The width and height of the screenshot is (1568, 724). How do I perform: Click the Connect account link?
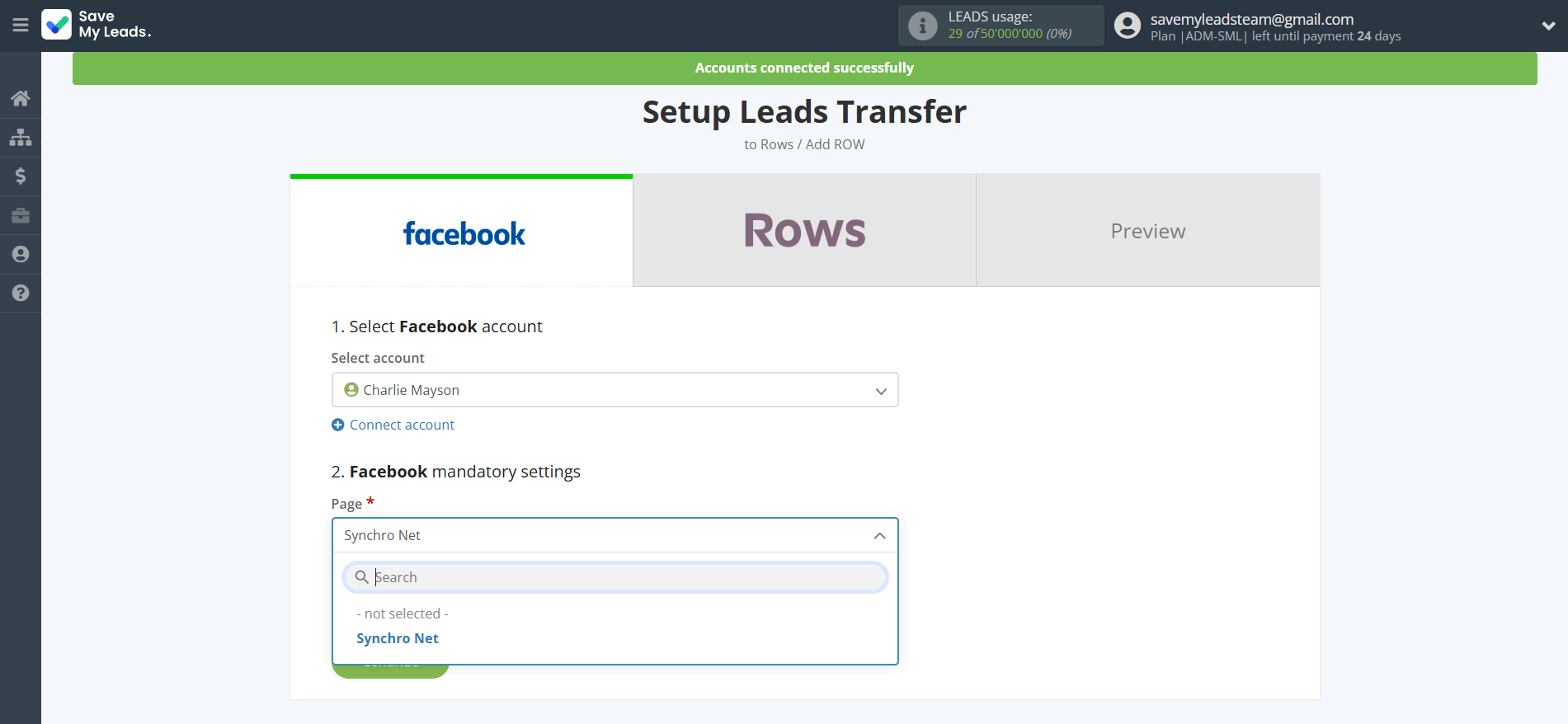402,425
